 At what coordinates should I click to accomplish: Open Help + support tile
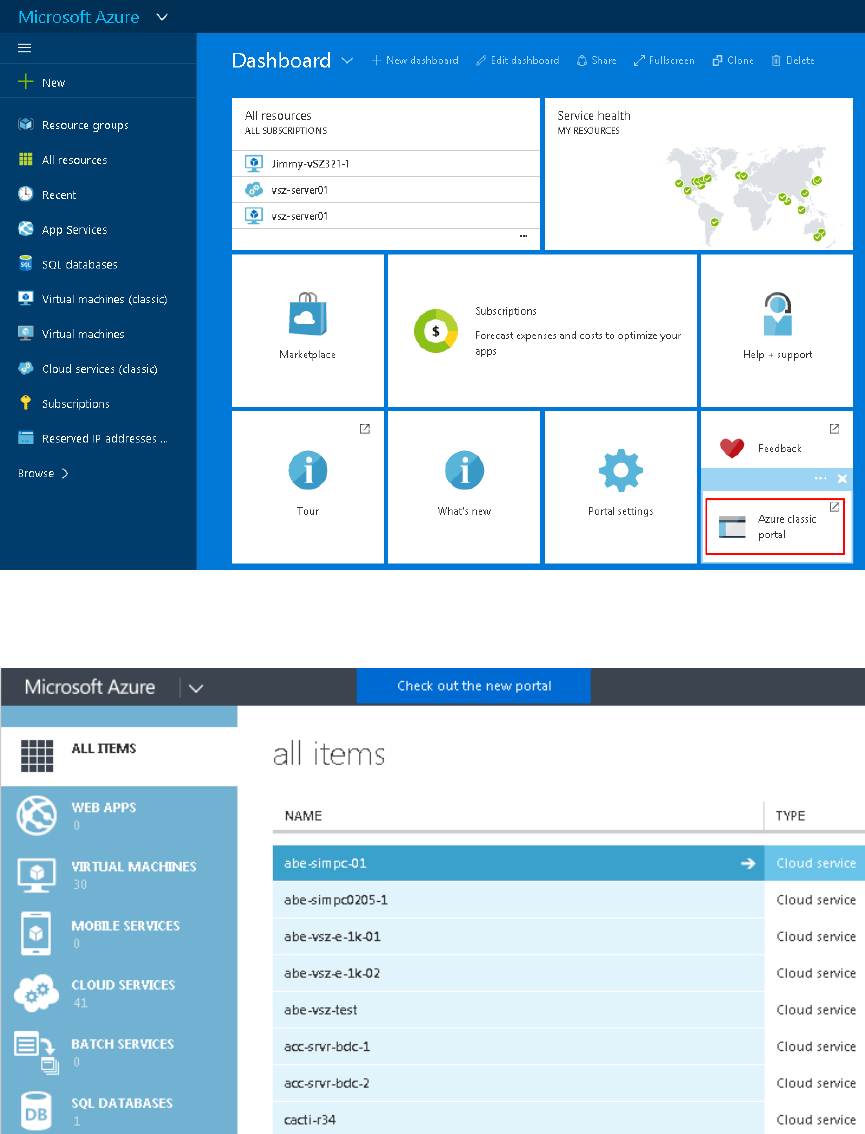pos(777,331)
